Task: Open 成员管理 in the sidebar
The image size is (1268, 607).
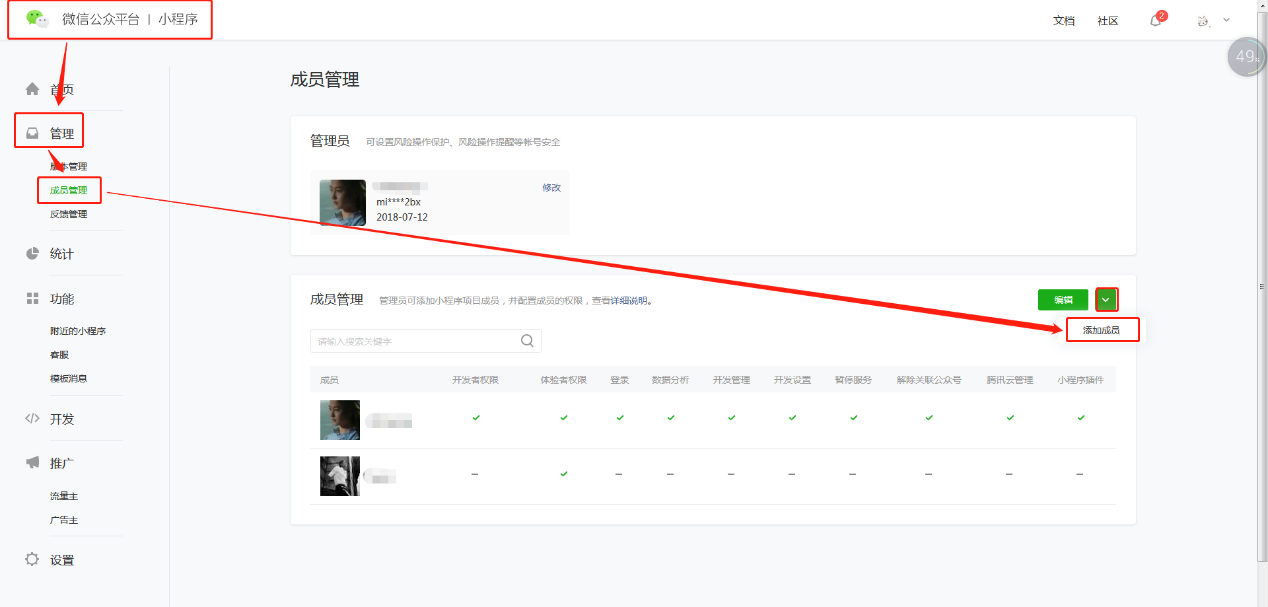Action: point(68,190)
